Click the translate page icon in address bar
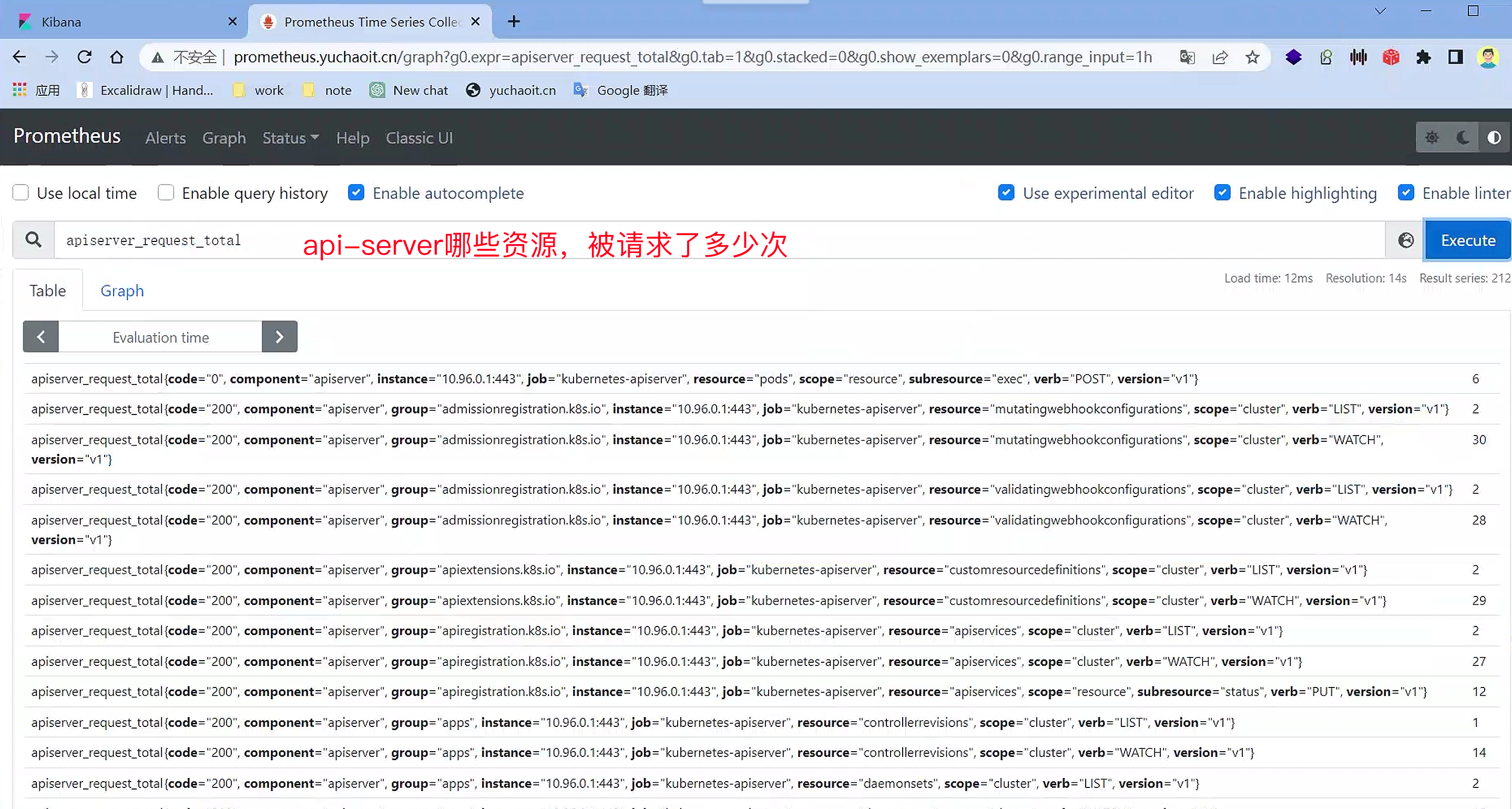 1187,57
